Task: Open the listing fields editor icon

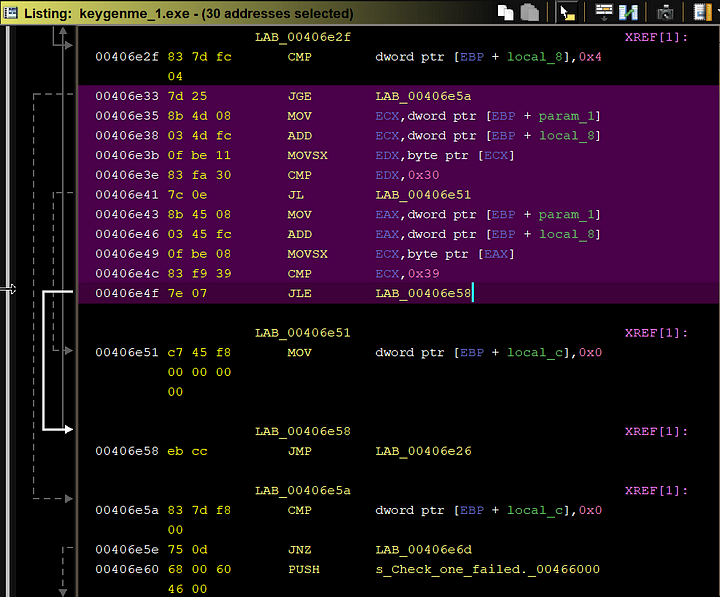Action: (x=604, y=12)
